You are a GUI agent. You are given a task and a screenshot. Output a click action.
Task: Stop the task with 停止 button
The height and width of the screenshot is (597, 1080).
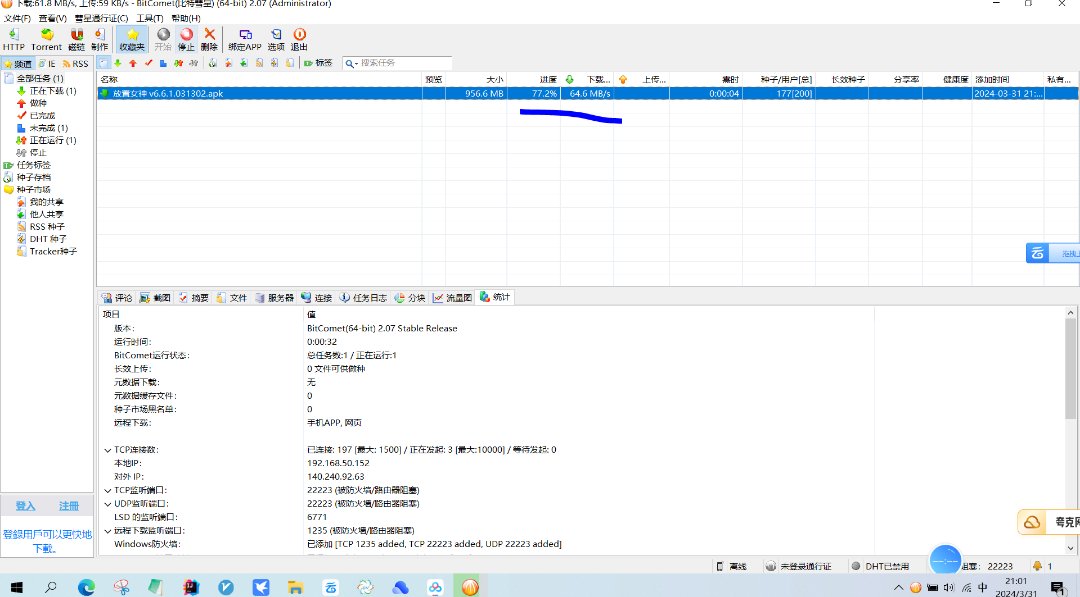pyautogui.click(x=186, y=39)
